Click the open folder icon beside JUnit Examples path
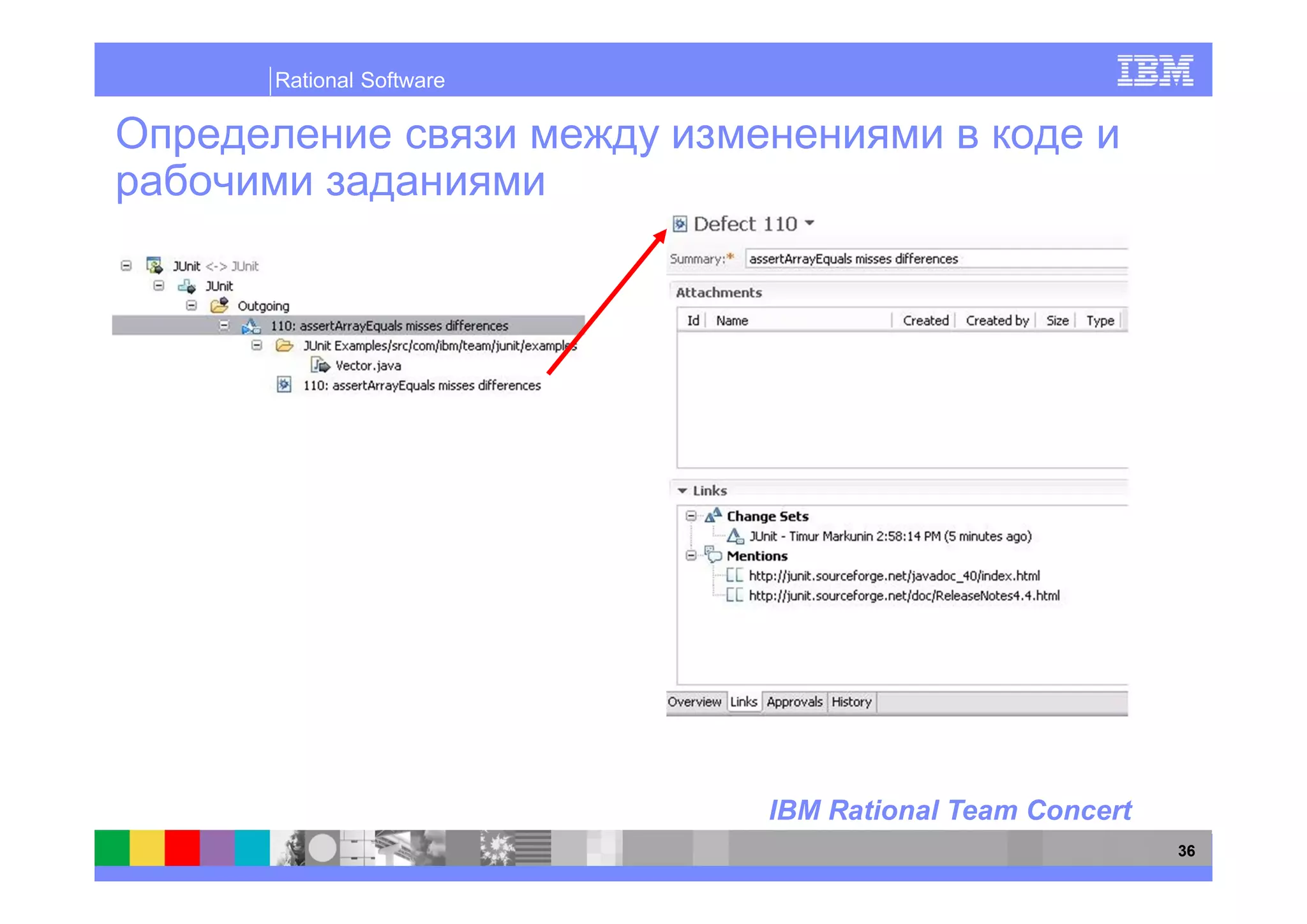The height and width of the screenshot is (924, 1307). coord(284,345)
